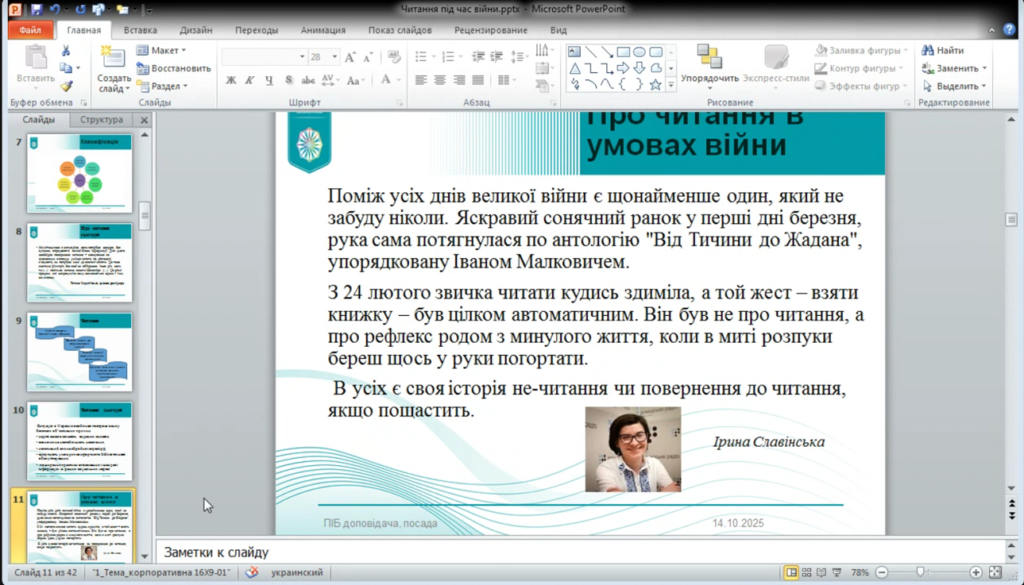Open the Заменить dropdown arrow

[x=984, y=68]
